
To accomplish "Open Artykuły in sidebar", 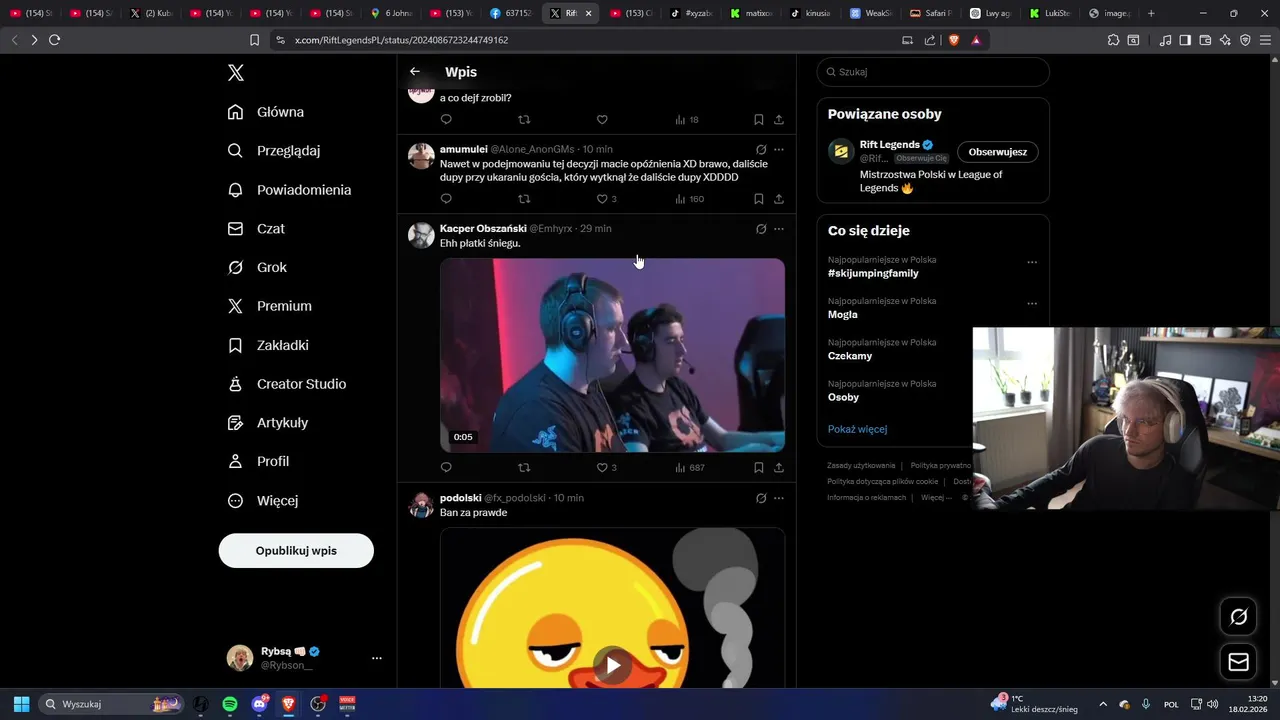I will [x=267, y=423].
